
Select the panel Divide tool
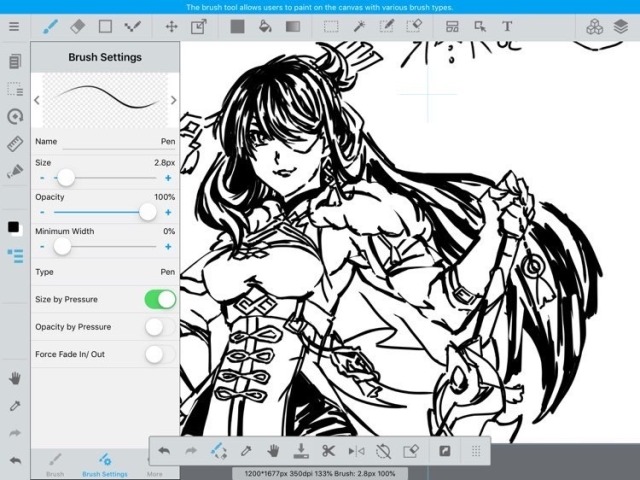point(452,27)
